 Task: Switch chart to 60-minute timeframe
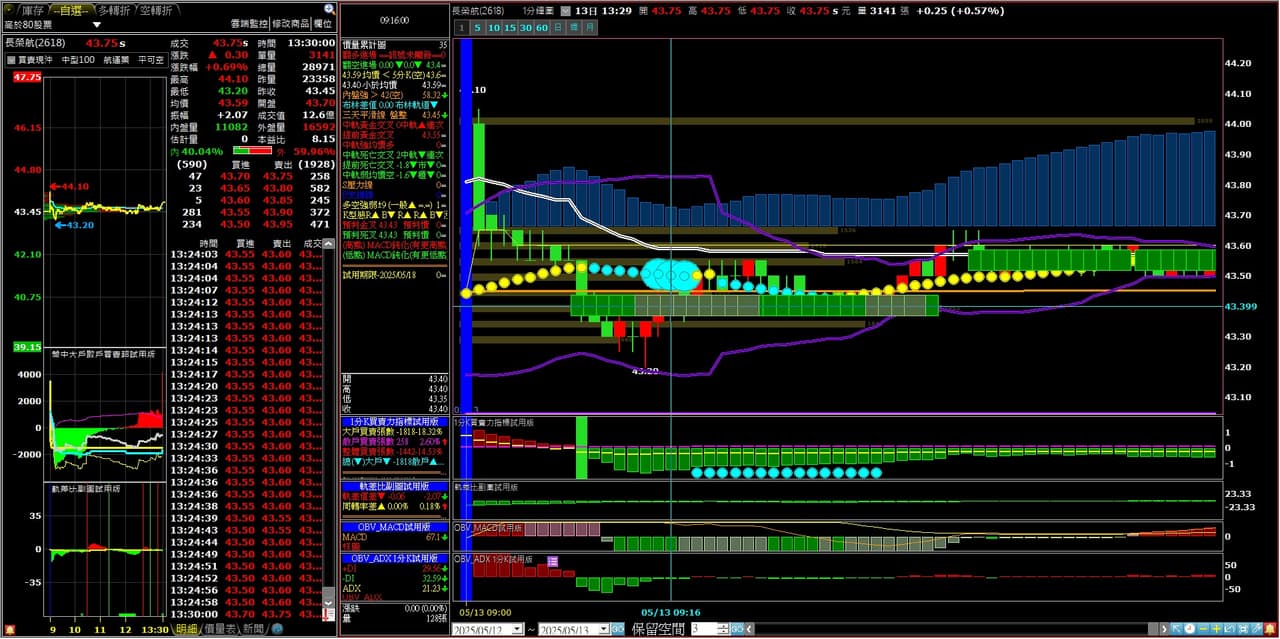point(542,28)
